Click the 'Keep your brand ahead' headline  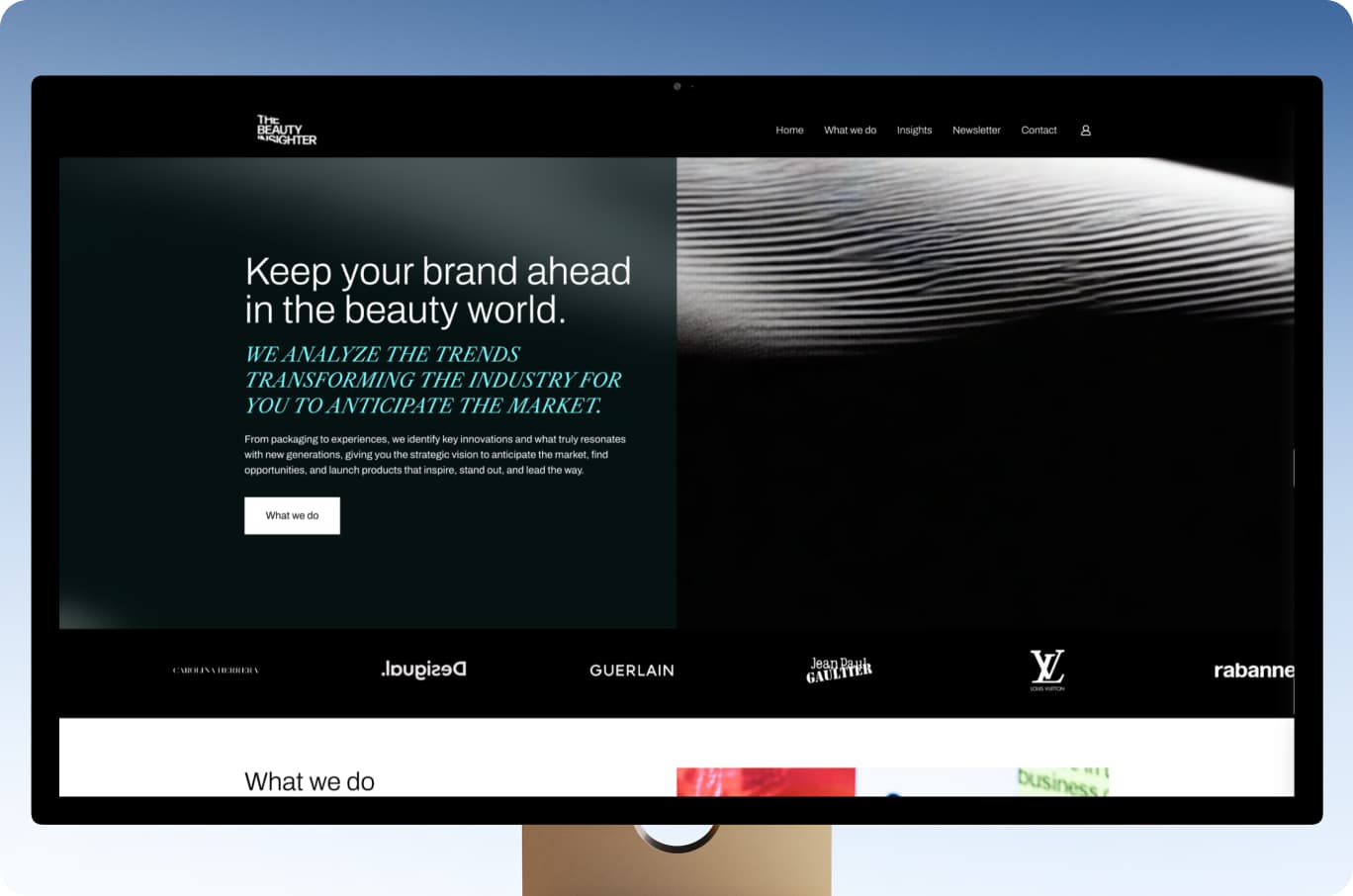click(437, 290)
